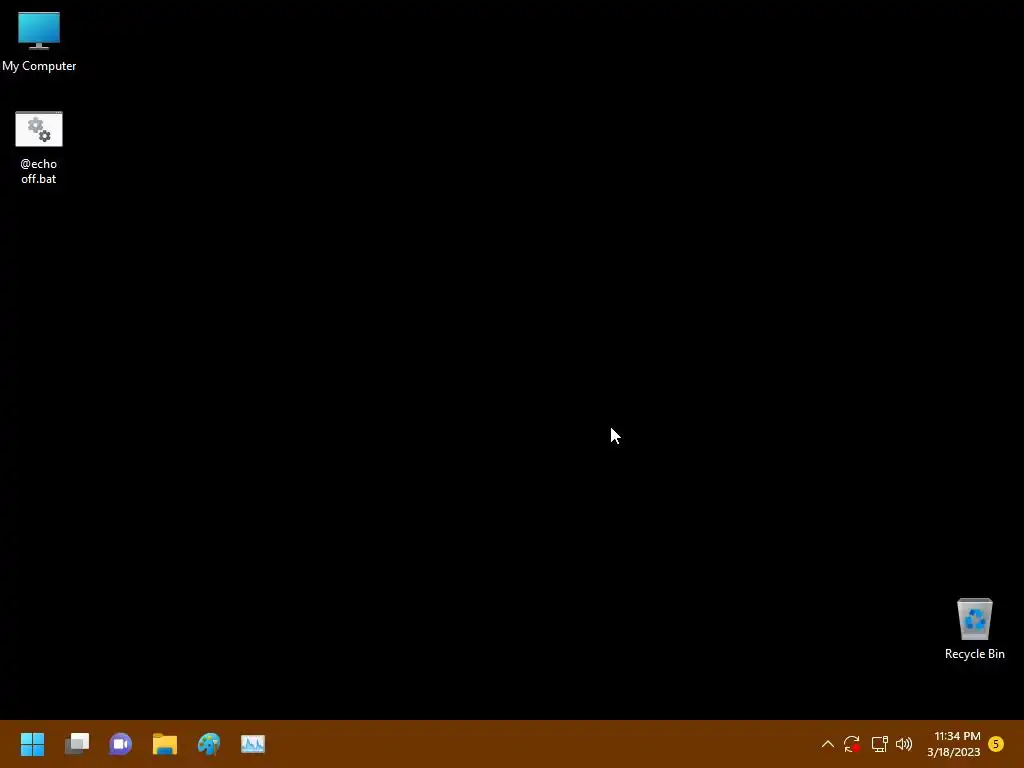The height and width of the screenshot is (768, 1024).
Task: Launch the Chat video app in the taskbar
Action: (121, 744)
